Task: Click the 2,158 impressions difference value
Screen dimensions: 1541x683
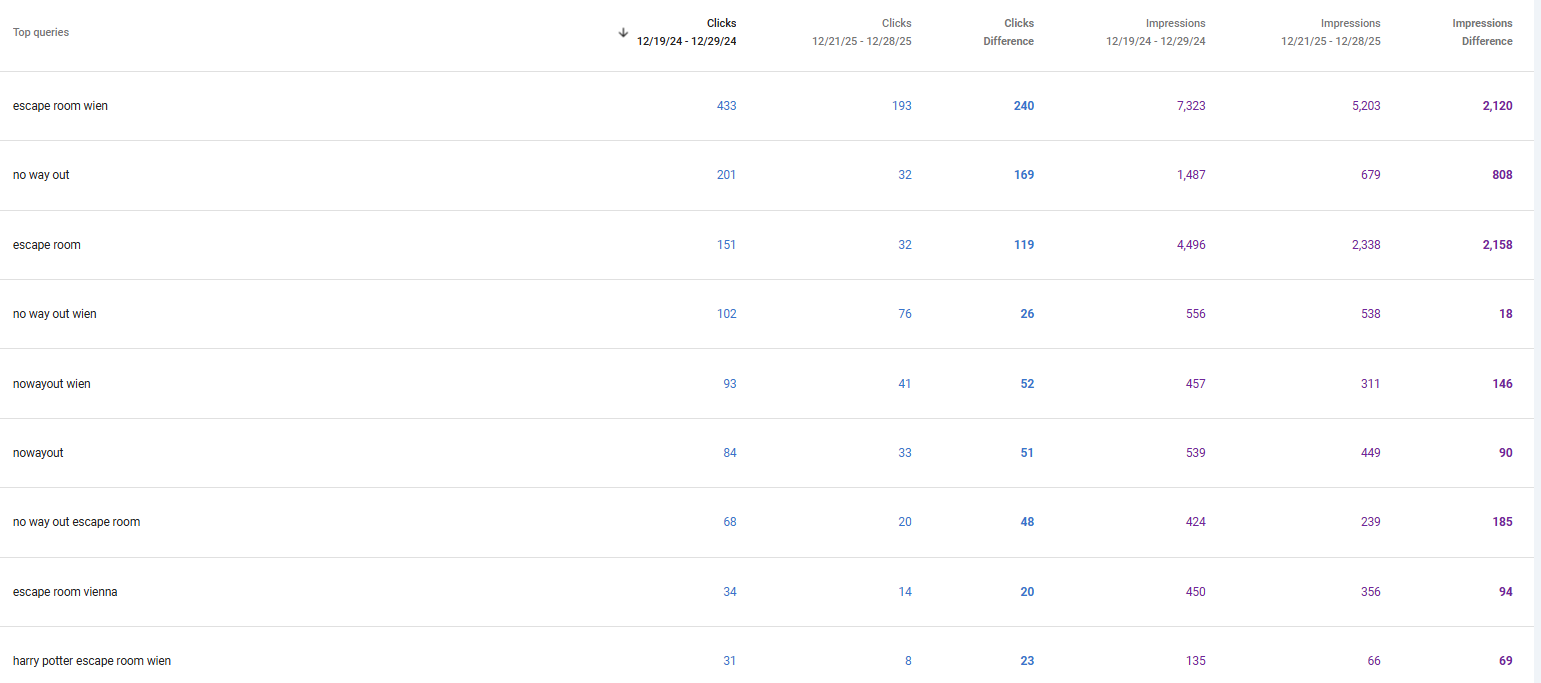Action: (x=1496, y=245)
